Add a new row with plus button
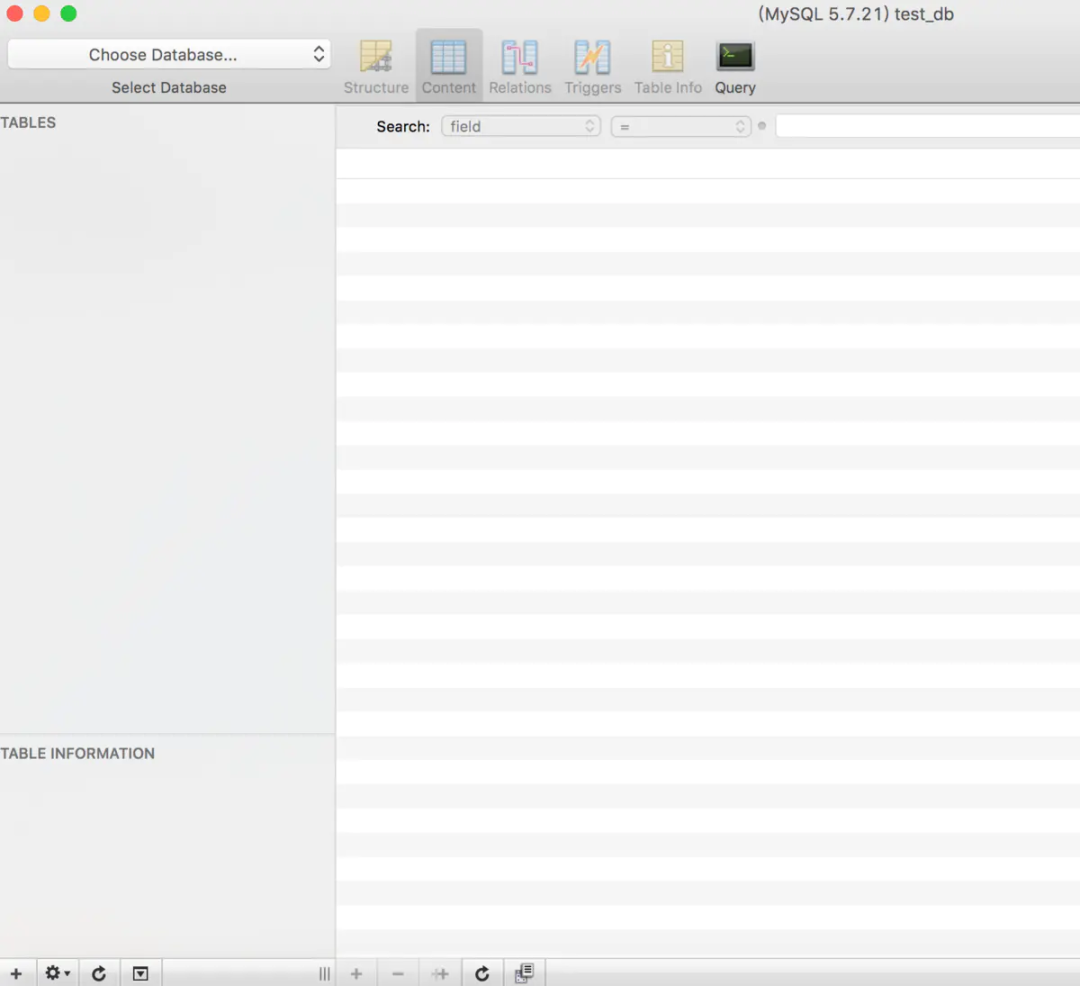The image size is (1080, 986). tap(357, 974)
